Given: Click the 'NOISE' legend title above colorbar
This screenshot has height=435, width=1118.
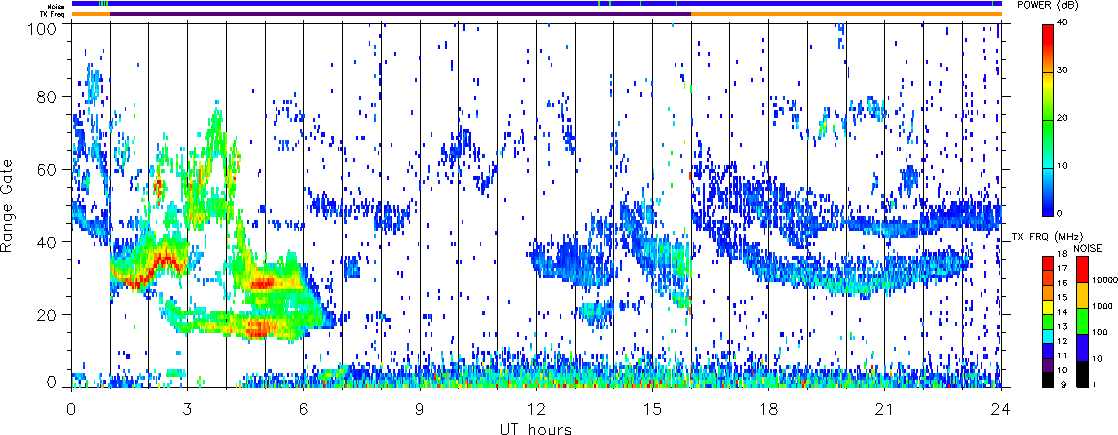Looking at the screenshot, I should 1087,247.
